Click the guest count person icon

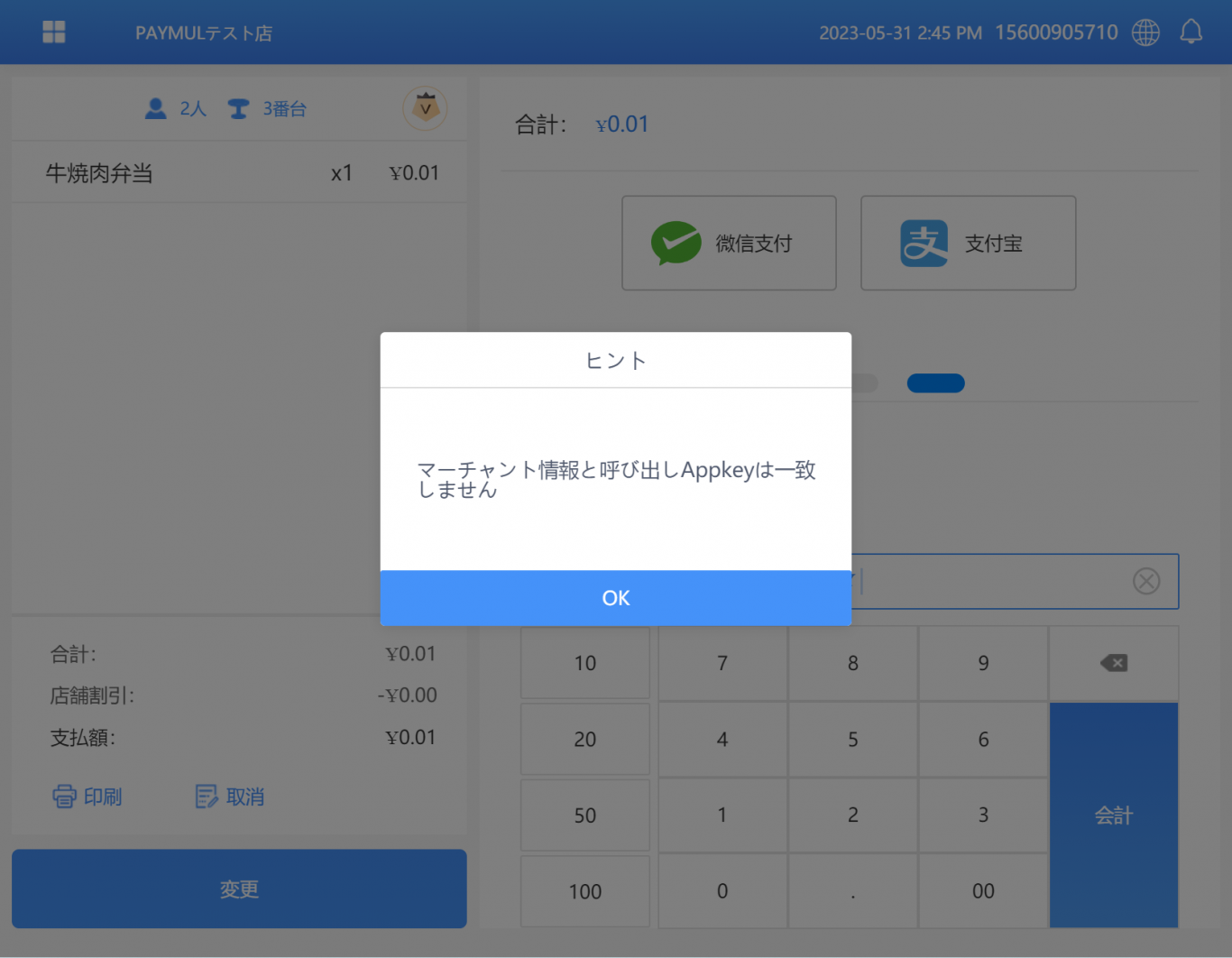[156, 109]
